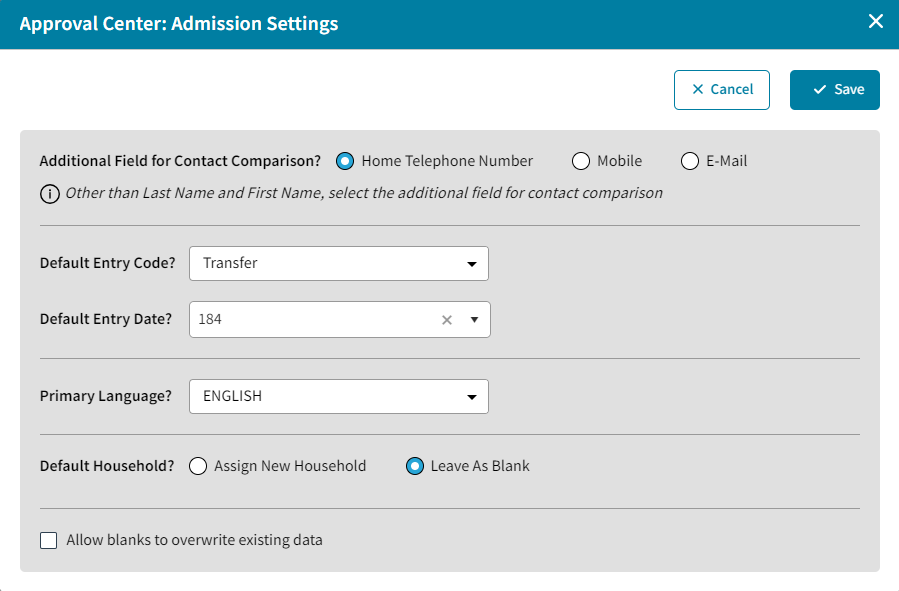Click the Default Household? label
Screen dimensions: 899x591
click(107, 466)
